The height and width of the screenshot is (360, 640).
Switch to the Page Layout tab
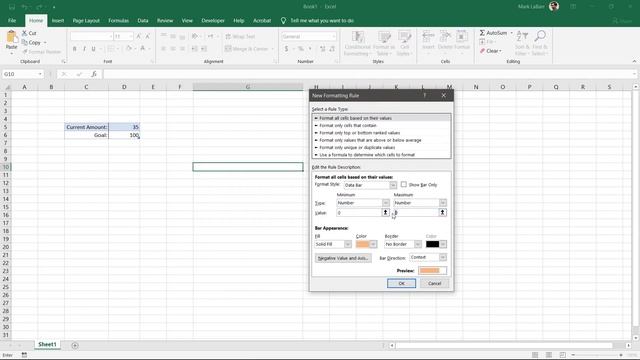(x=86, y=20)
